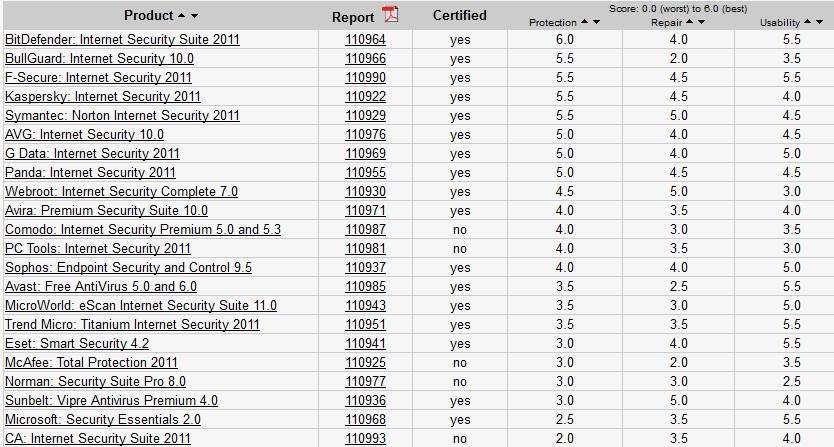Viewport: 834px width, 447px height.
Task: Select Microsoft Security Essentials 2.0 link
Action: coord(103,420)
